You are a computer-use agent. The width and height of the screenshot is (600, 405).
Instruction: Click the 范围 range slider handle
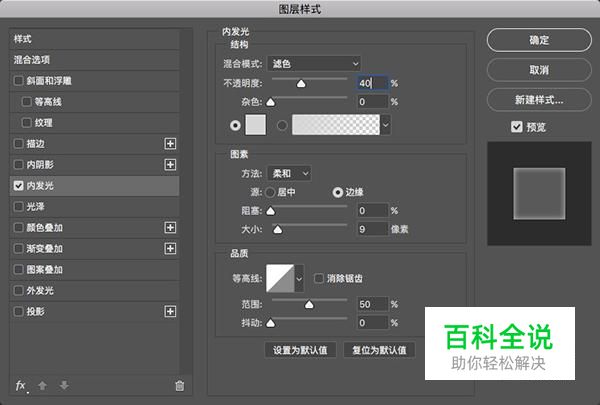[309, 304]
